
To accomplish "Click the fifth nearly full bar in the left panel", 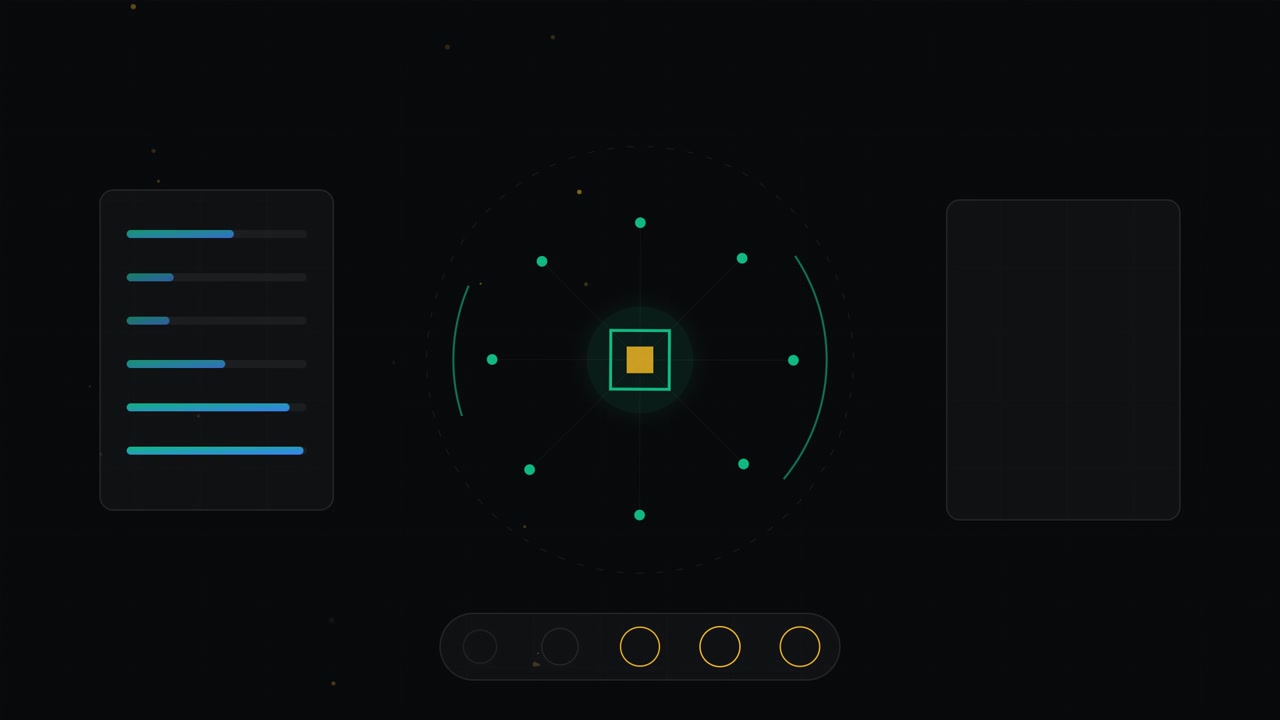I will tap(217, 408).
